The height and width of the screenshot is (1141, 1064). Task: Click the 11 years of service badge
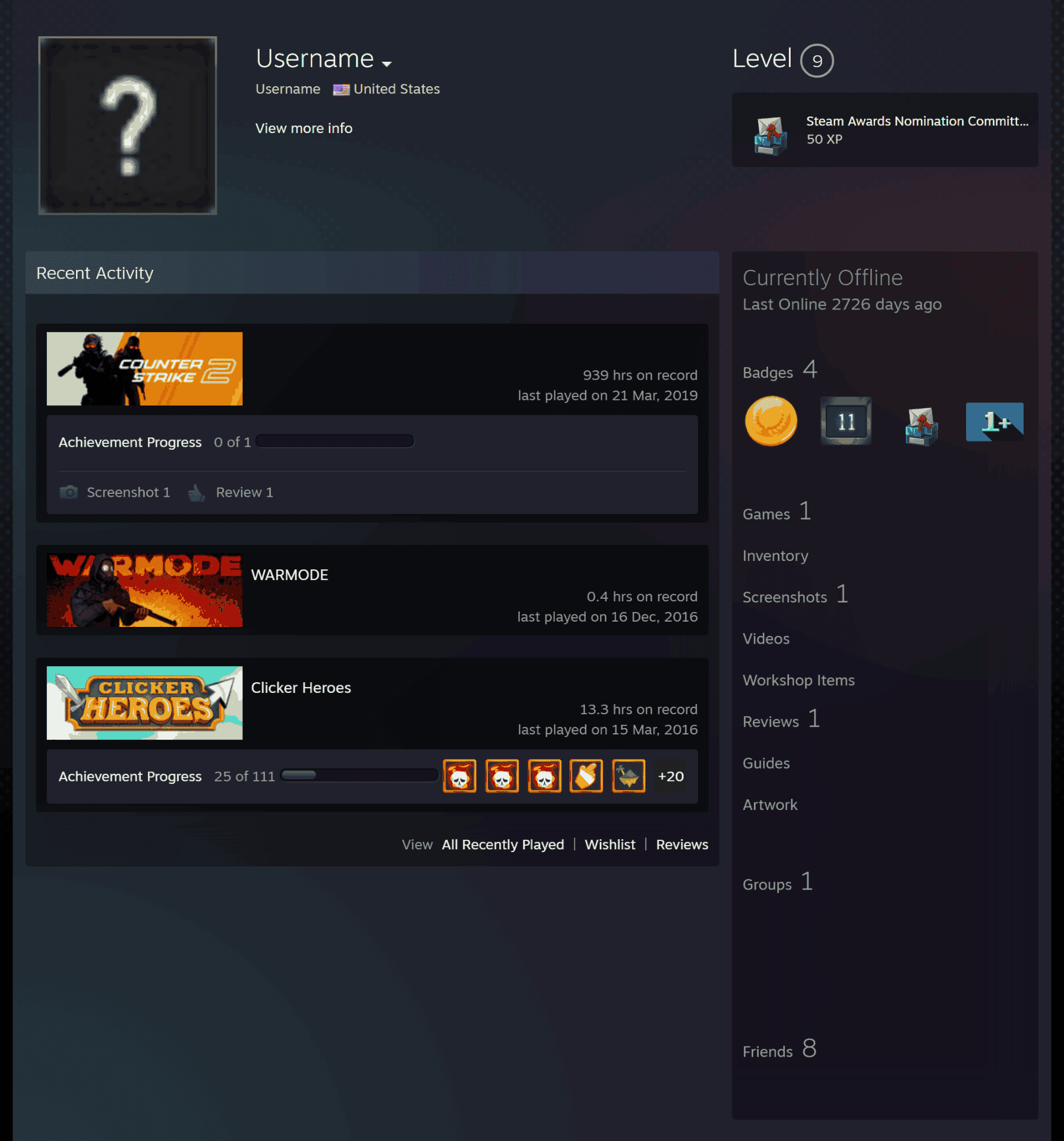[846, 421]
